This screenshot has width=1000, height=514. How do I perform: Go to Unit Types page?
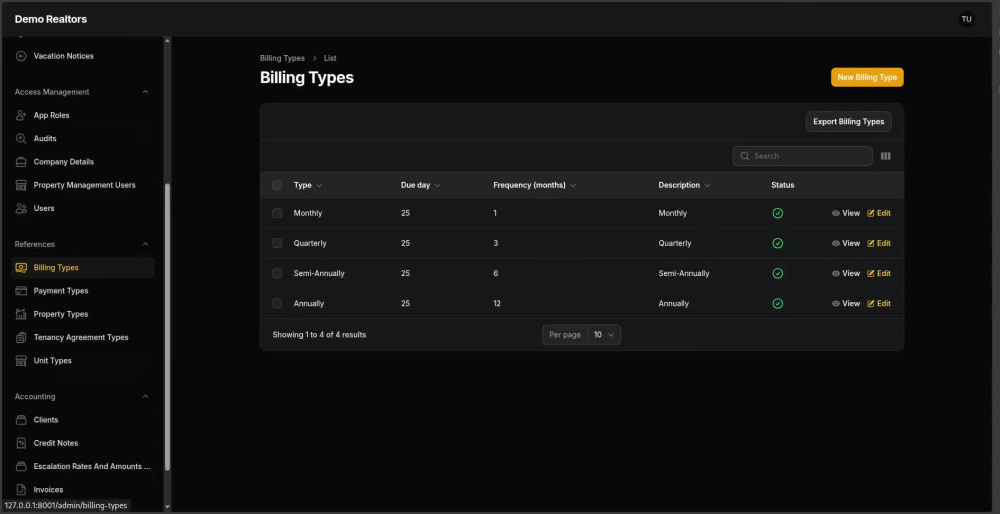[83, 361]
